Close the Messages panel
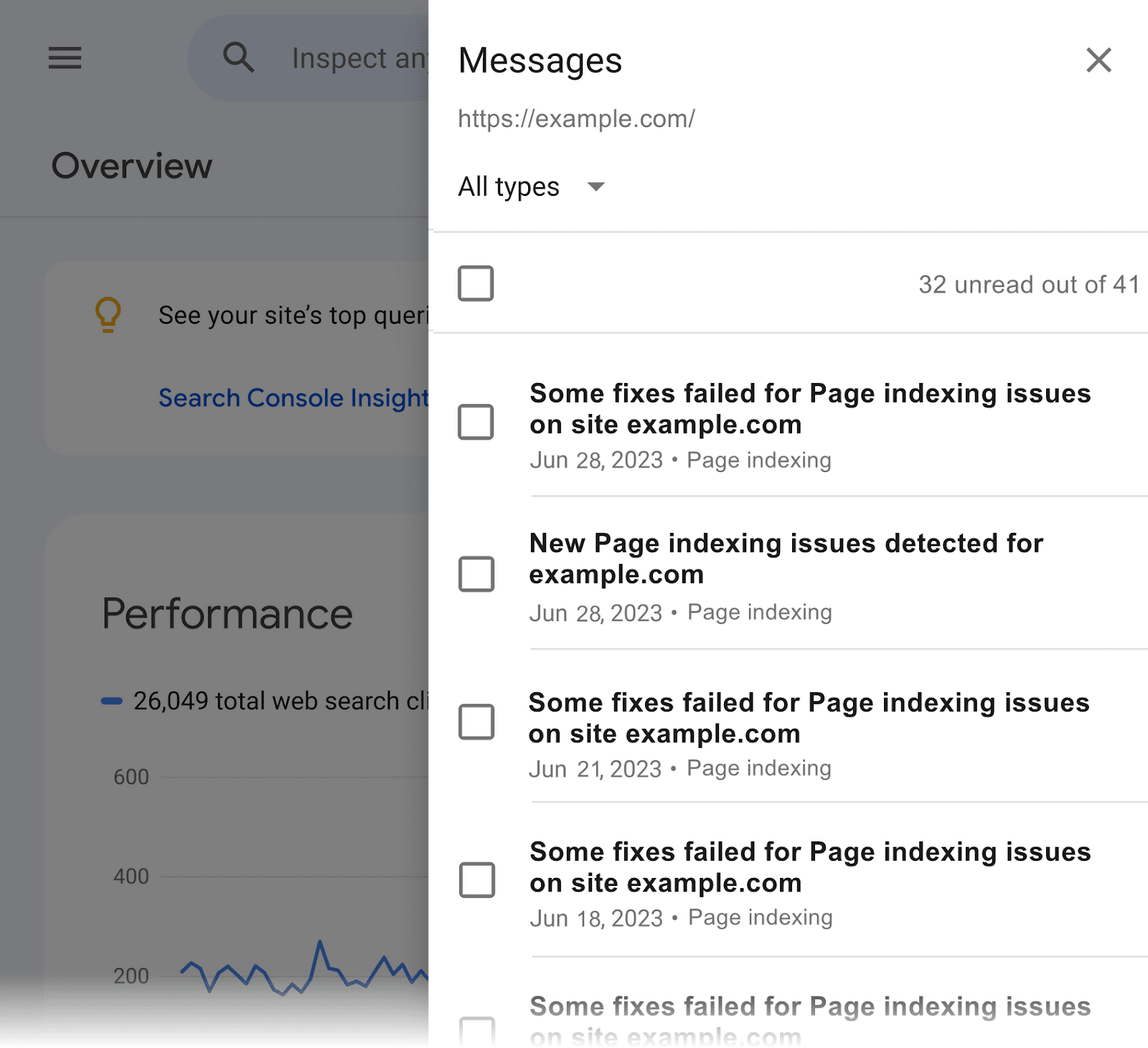Image resolution: width=1148 pixels, height=1048 pixels. pos(1098,60)
